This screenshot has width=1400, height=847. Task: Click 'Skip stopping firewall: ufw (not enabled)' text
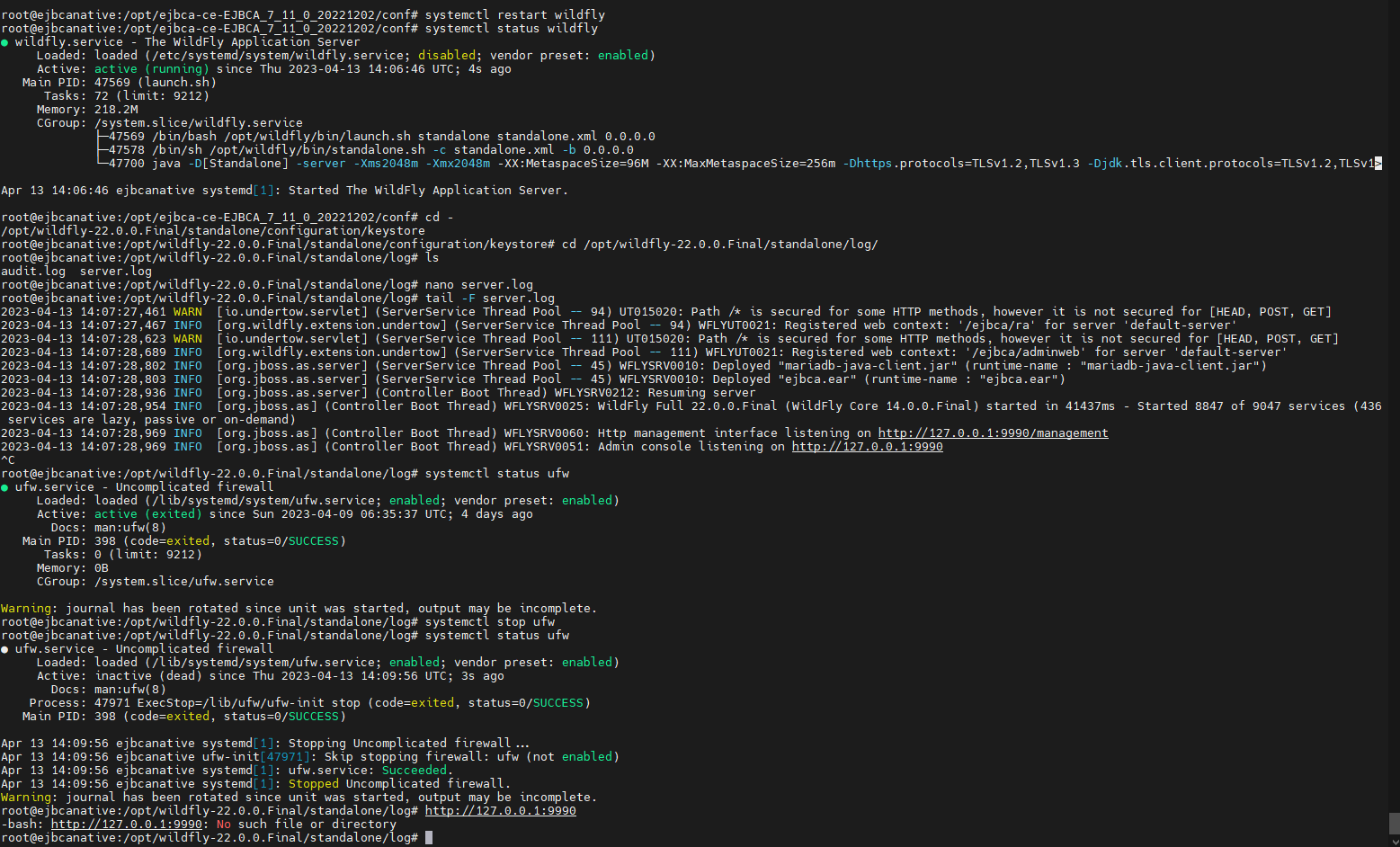[471, 757]
